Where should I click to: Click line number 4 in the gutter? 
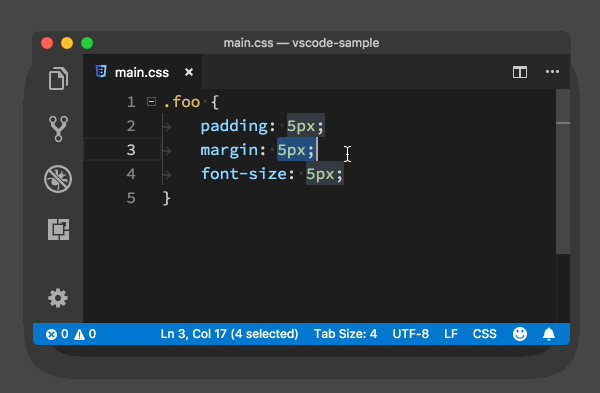pos(131,174)
